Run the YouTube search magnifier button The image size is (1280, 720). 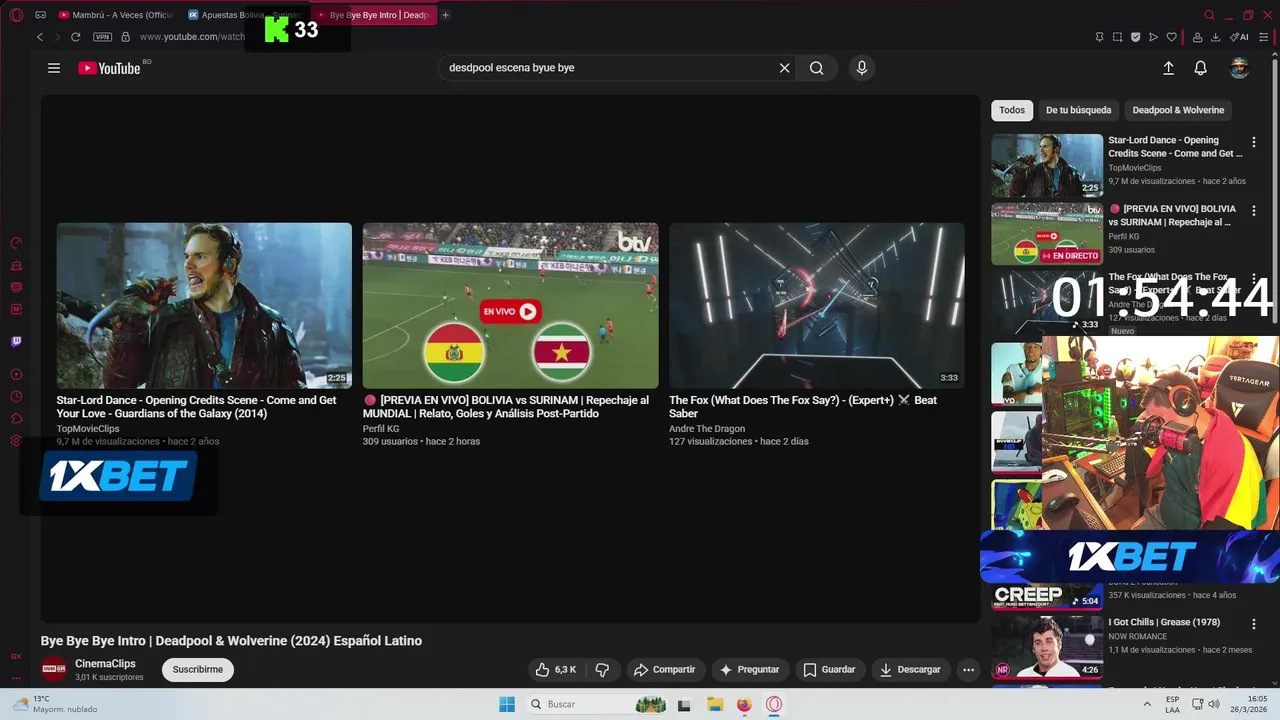tap(817, 68)
